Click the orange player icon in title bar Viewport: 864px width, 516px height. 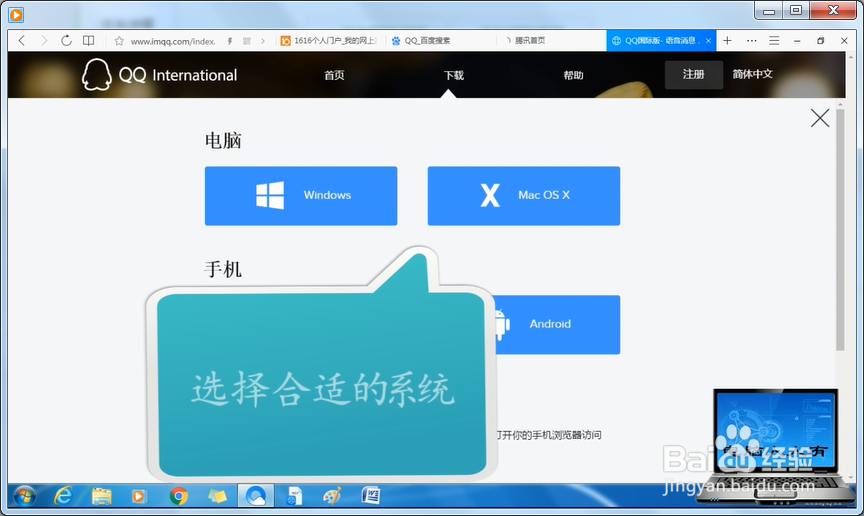click(x=16, y=15)
